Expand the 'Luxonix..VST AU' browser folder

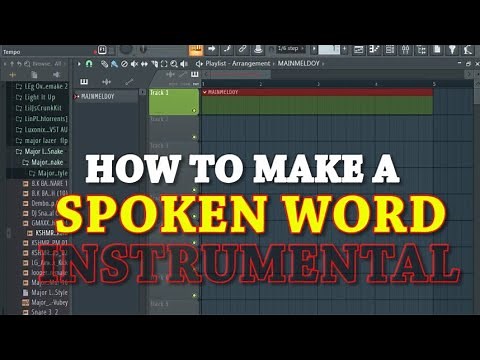coord(42,129)
